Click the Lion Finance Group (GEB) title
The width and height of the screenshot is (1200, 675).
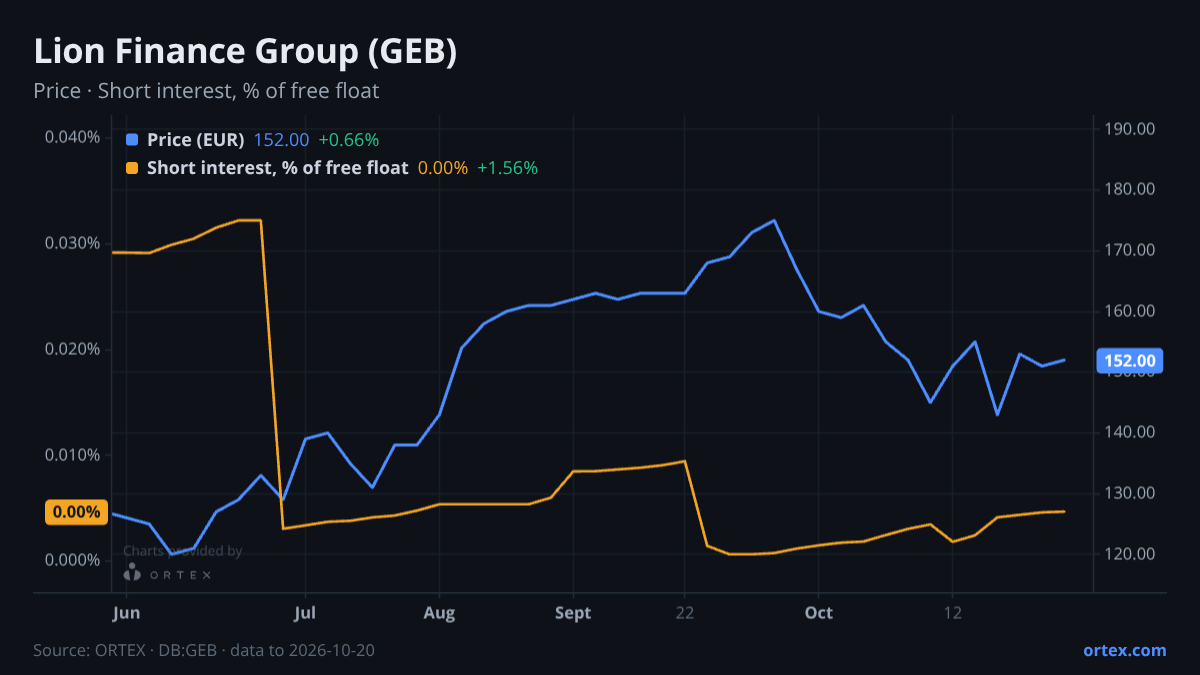point(245,52)
